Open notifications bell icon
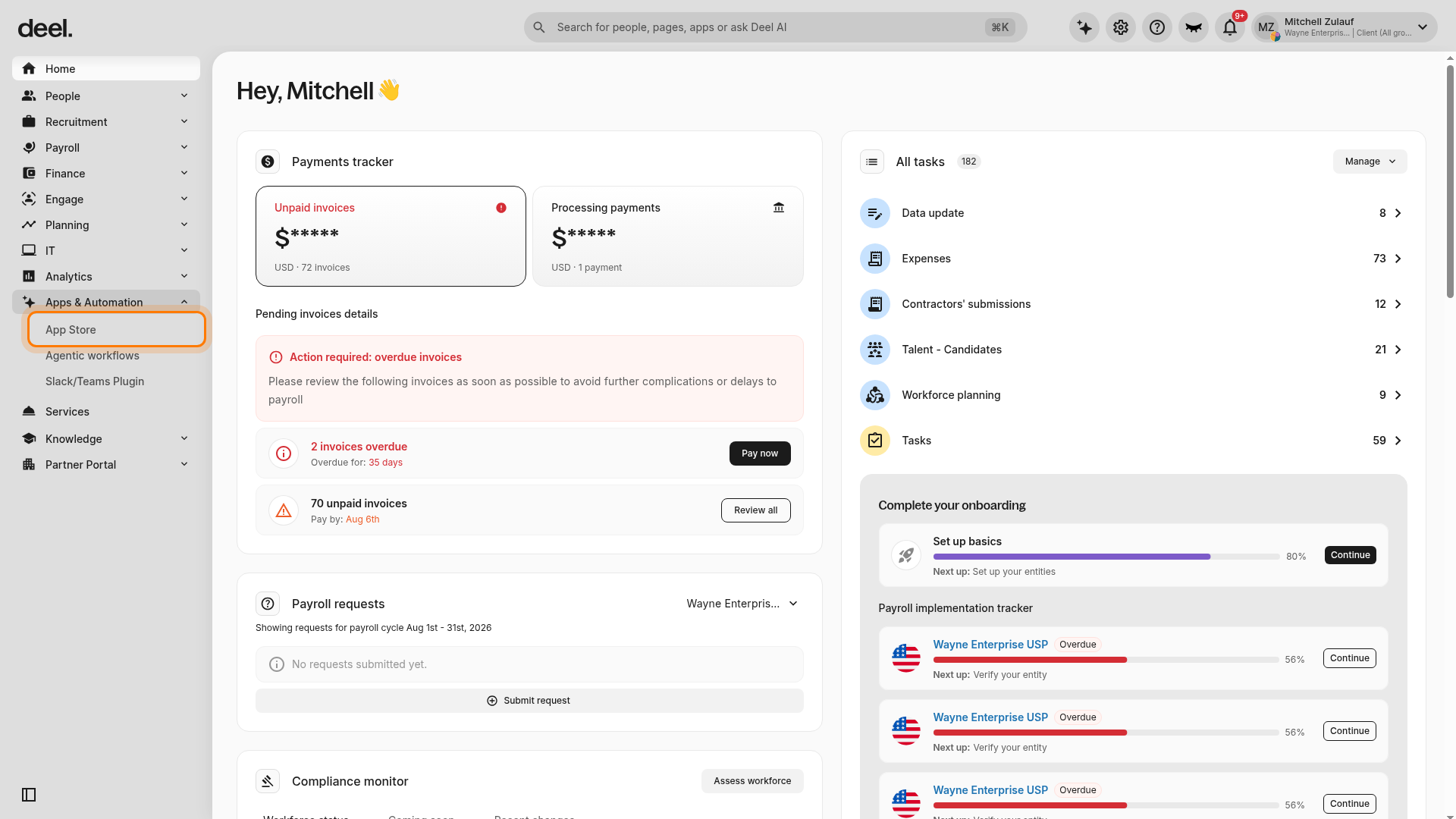This screenshot has width=1456, height=819. point(1230,27)
